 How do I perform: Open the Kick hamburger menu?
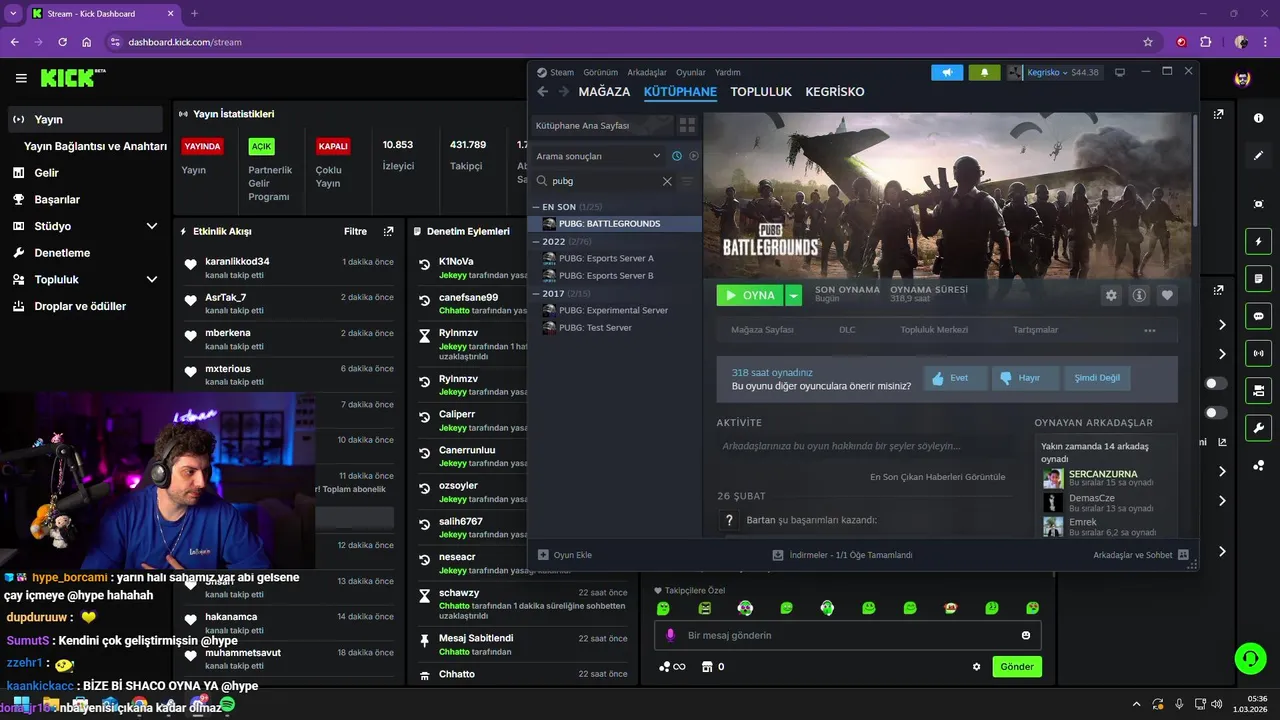point(21,78)
